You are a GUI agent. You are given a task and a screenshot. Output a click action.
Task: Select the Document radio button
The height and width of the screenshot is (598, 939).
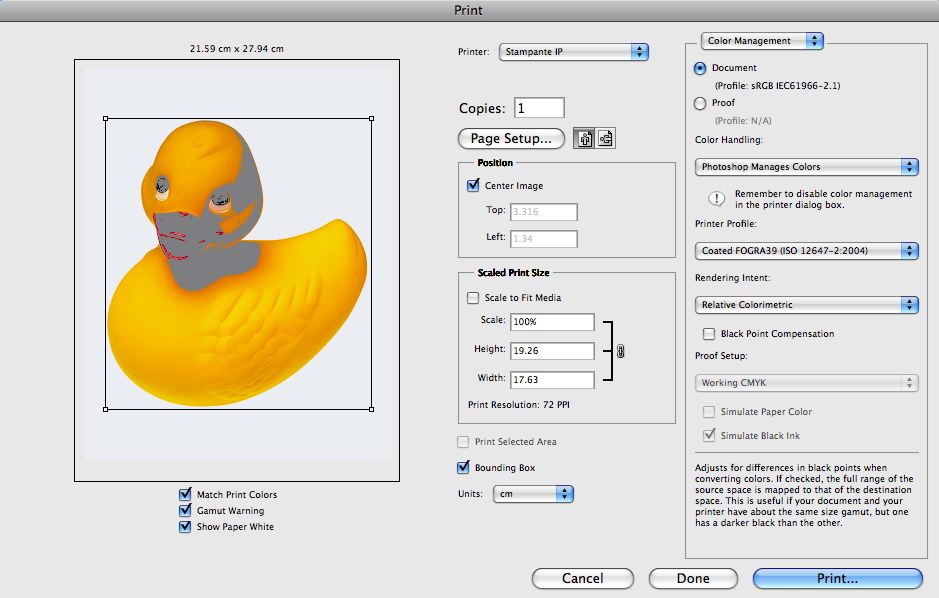[x=699, y=68]
